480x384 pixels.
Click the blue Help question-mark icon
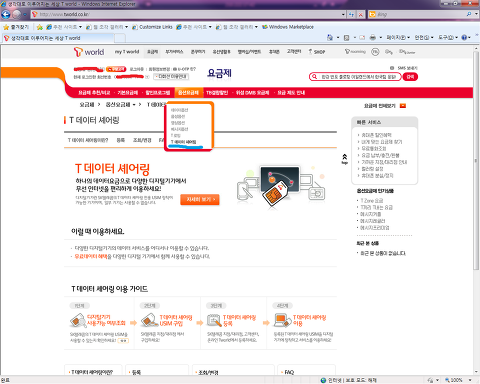click(464, 38)
